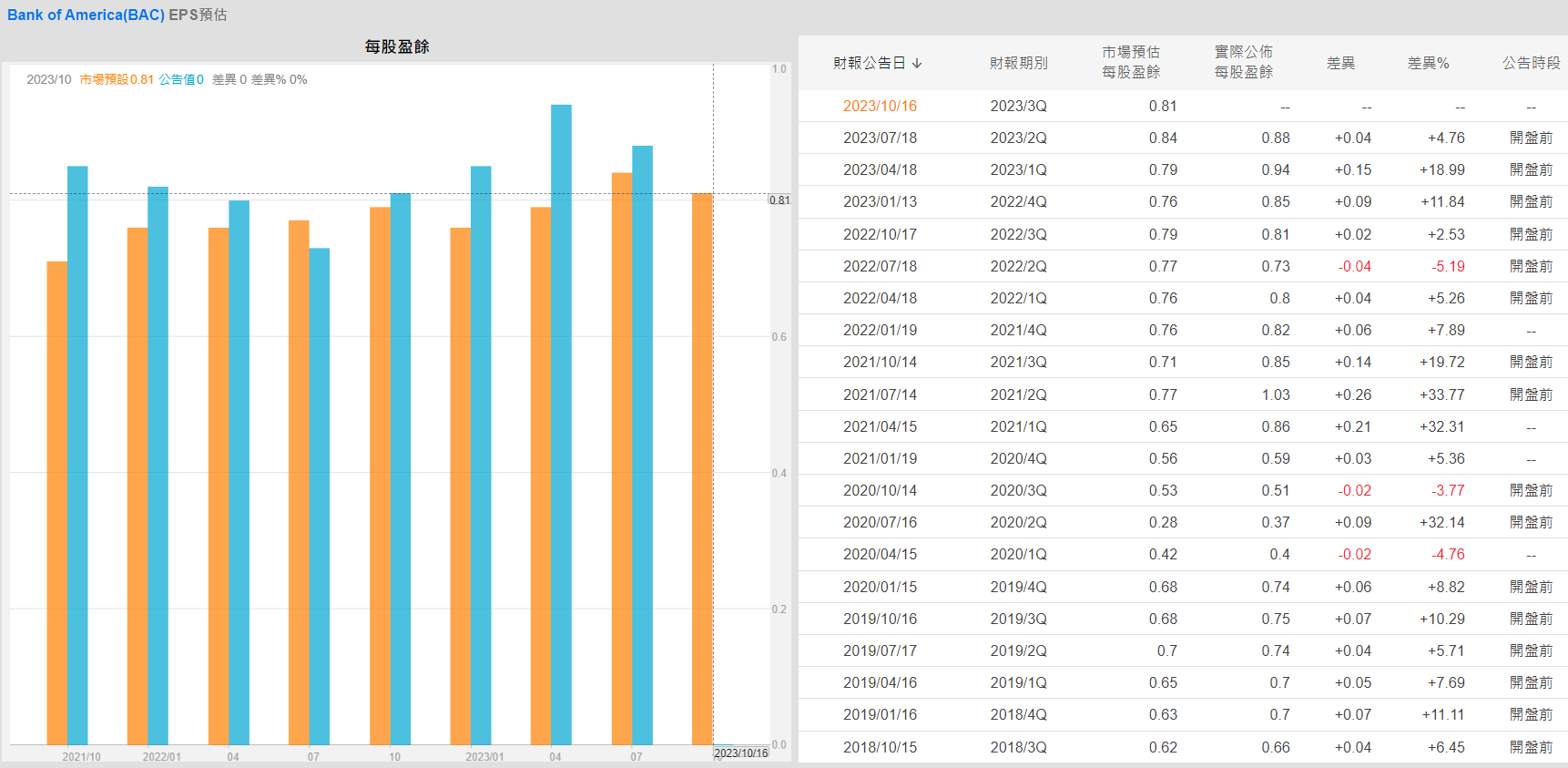The height and width of the screenshot is (768, 1568).
Task: Click the 實際公佈每股盈餘 column header
Action: click(x=1243, y=62)
